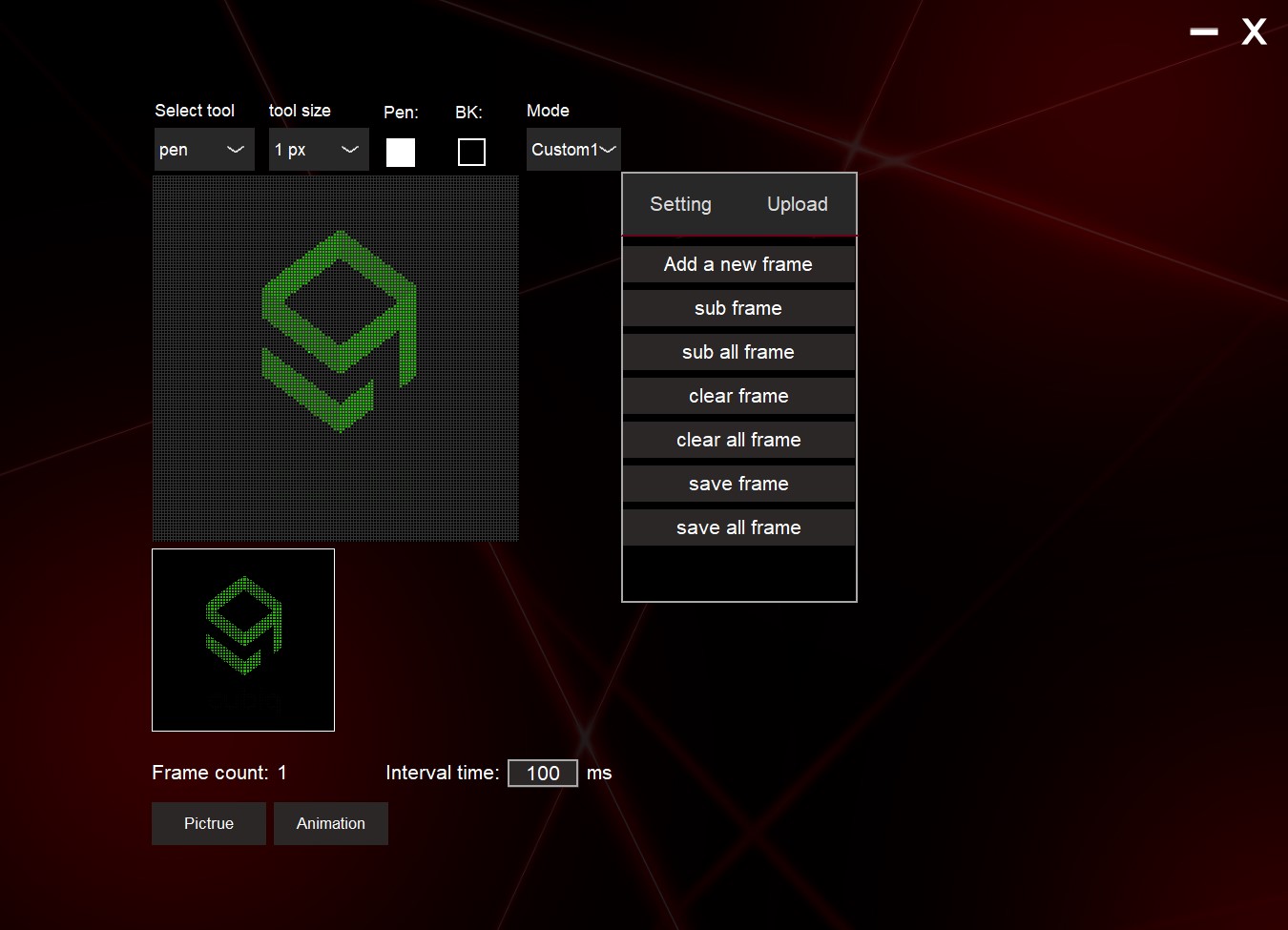Click the Frame count: 1 text
Screen dimensions: 1288x930
click(x=219, y=773)
